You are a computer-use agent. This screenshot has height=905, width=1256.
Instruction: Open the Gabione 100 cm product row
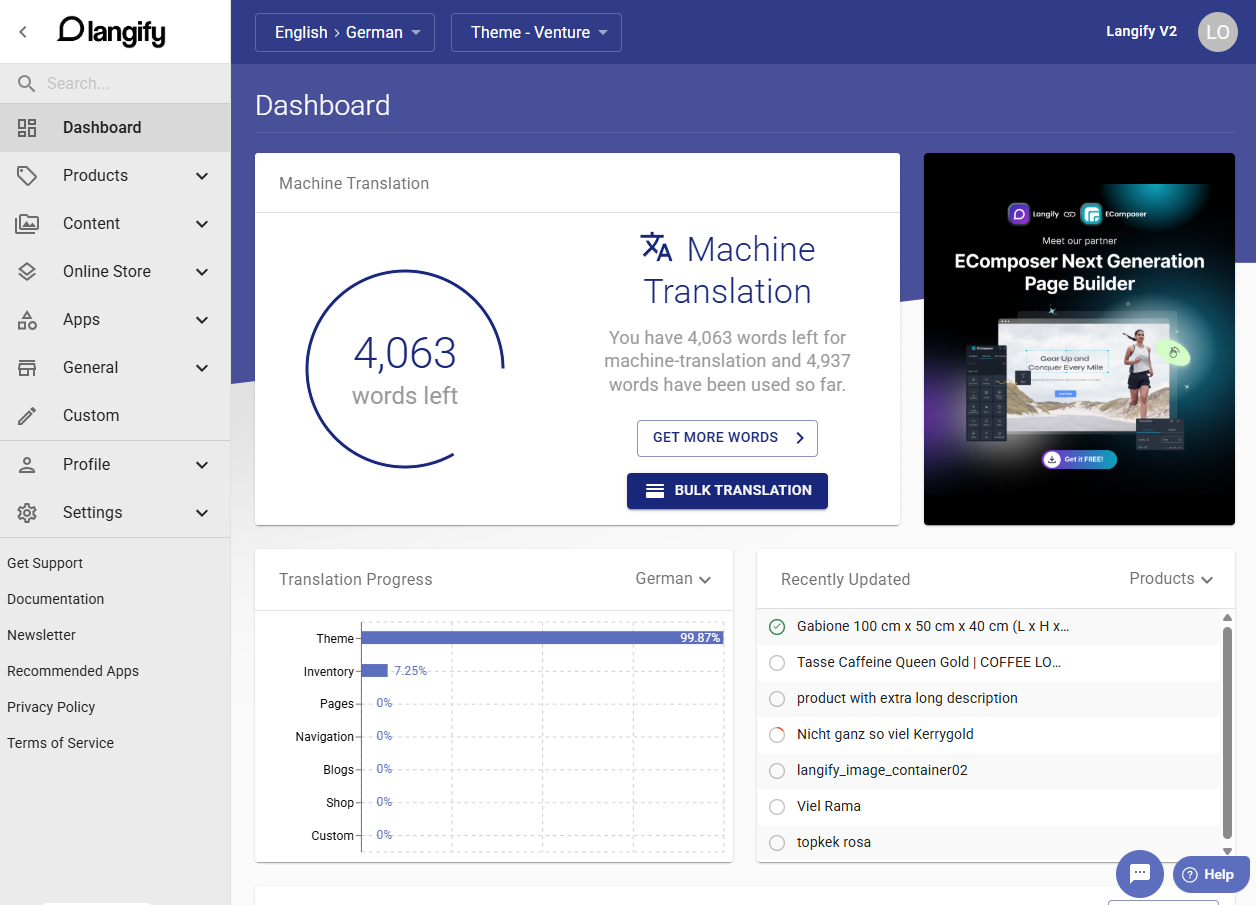tap(989, 627)
